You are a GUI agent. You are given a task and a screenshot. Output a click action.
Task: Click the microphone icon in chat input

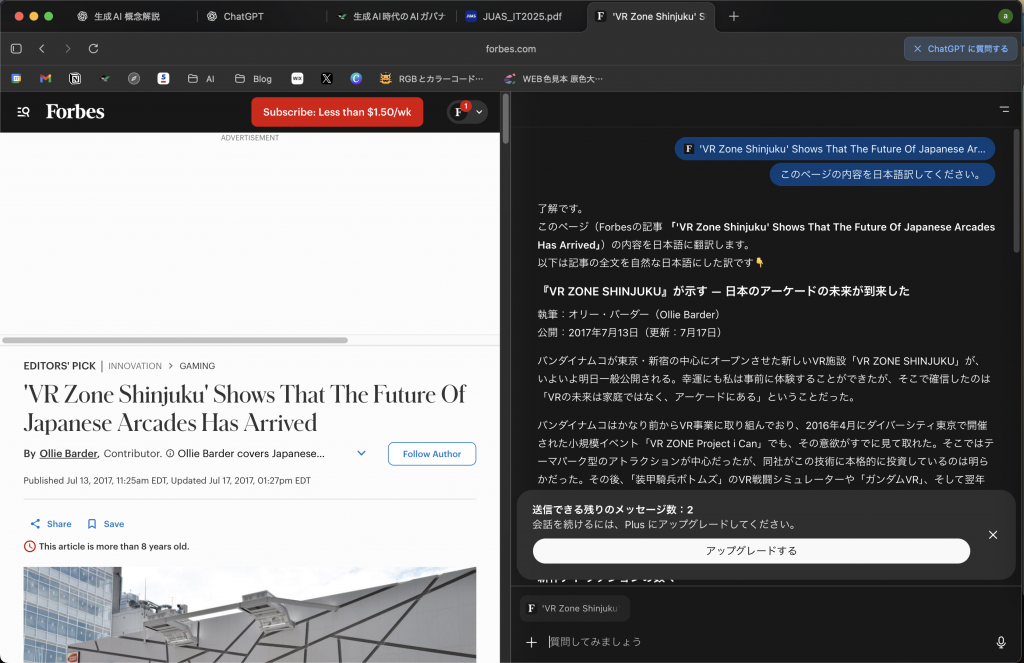(x=1000, y=642)
